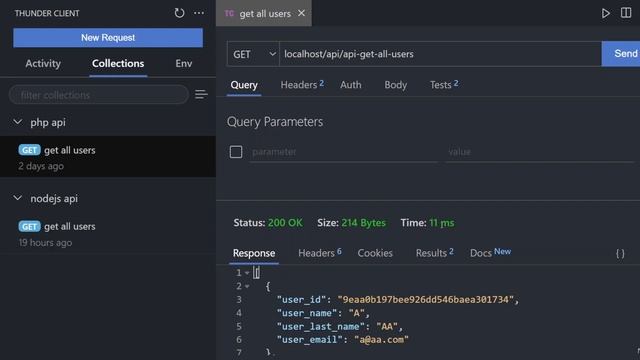Open the Body tab
640x360 pixels.
point(396,85)
